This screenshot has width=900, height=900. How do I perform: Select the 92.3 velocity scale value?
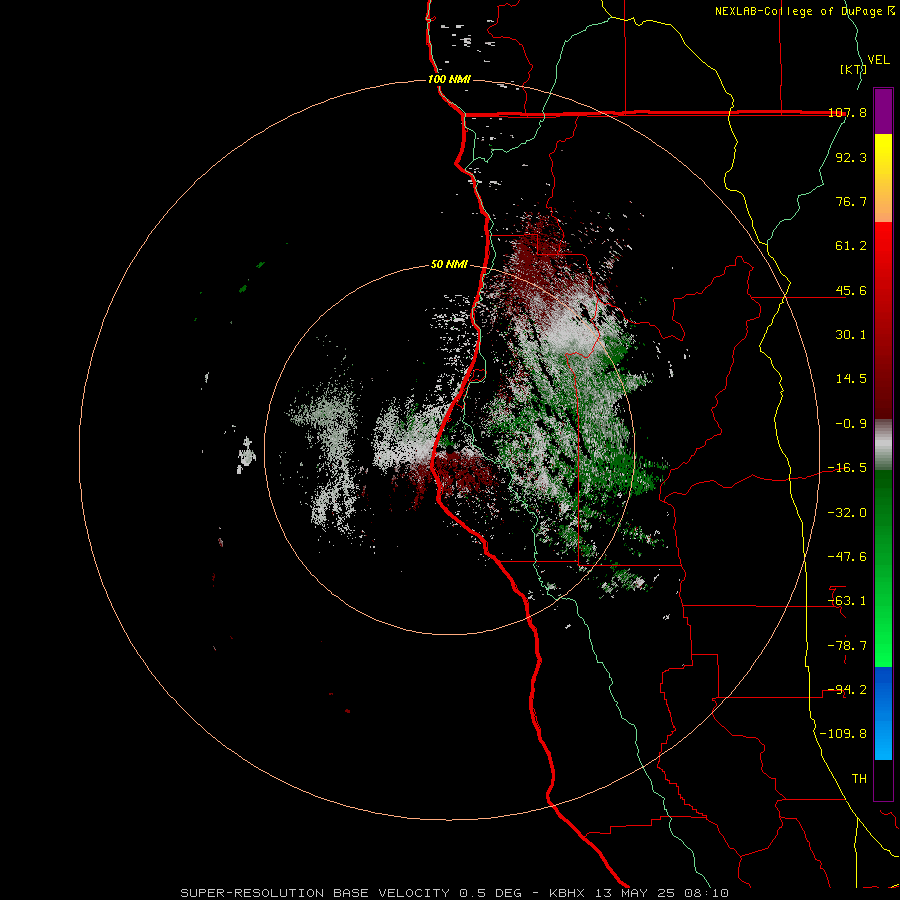851,157
